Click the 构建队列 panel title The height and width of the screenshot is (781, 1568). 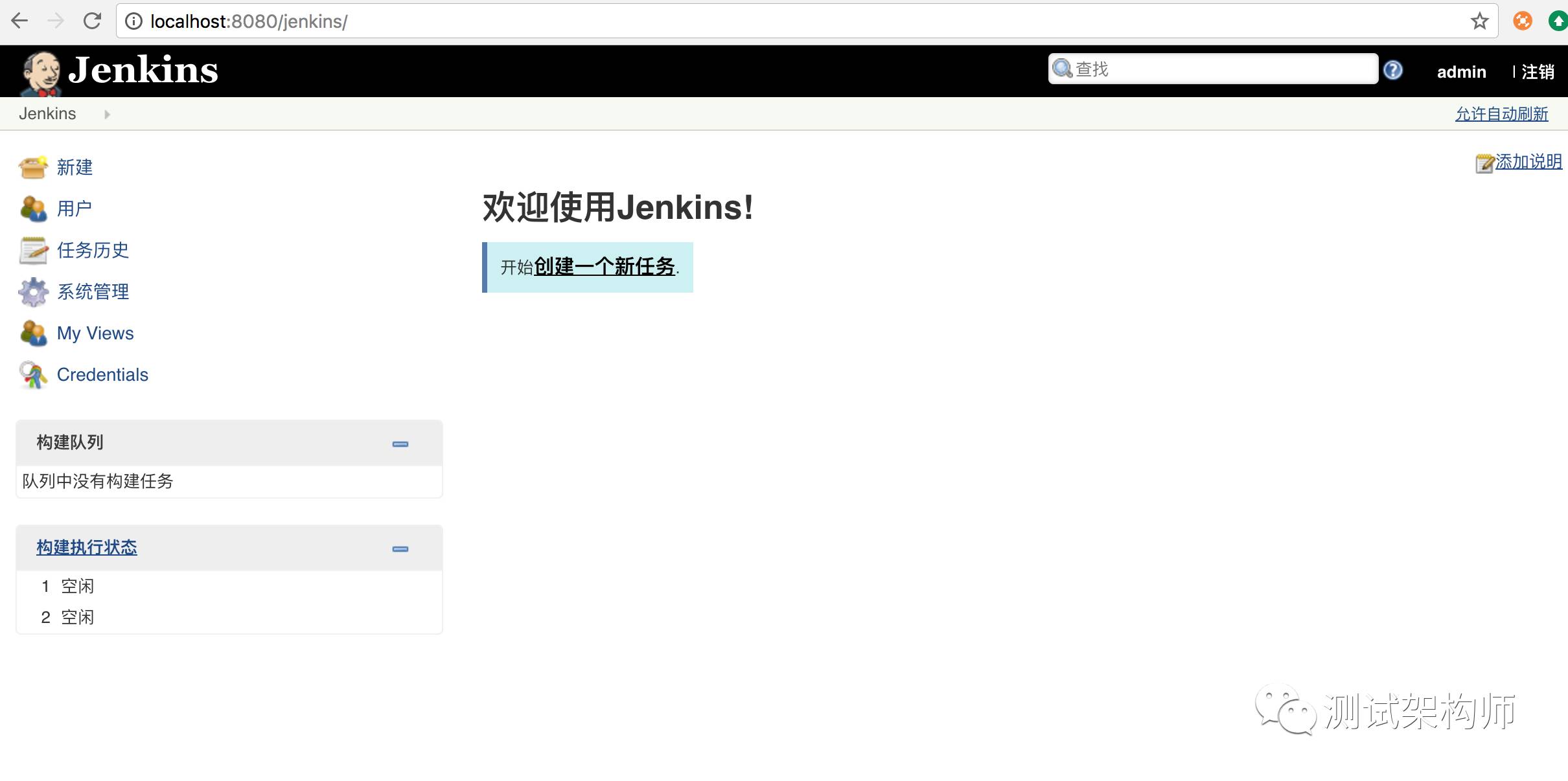tap(70, 442)
